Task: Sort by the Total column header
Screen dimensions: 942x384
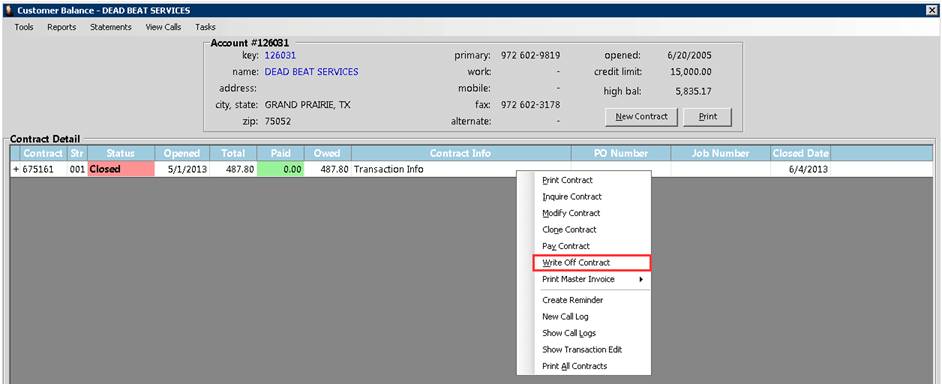Action: (x=232, y=153)
